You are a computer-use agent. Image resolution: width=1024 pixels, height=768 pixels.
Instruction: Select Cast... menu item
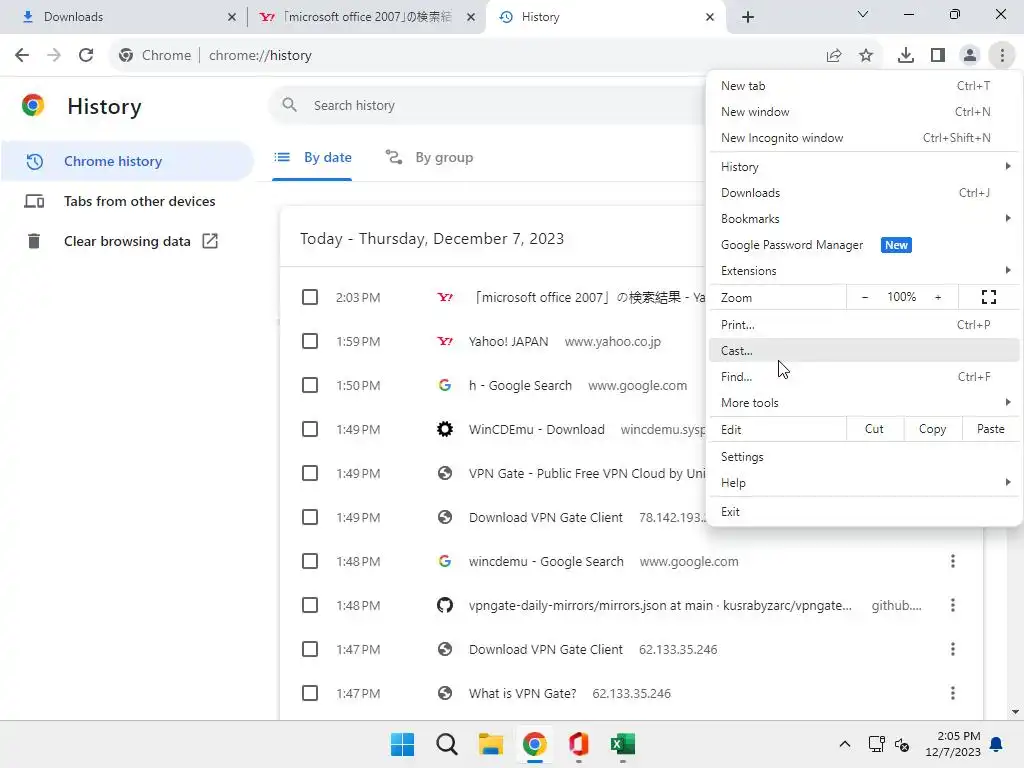click(x=864, y=351)
